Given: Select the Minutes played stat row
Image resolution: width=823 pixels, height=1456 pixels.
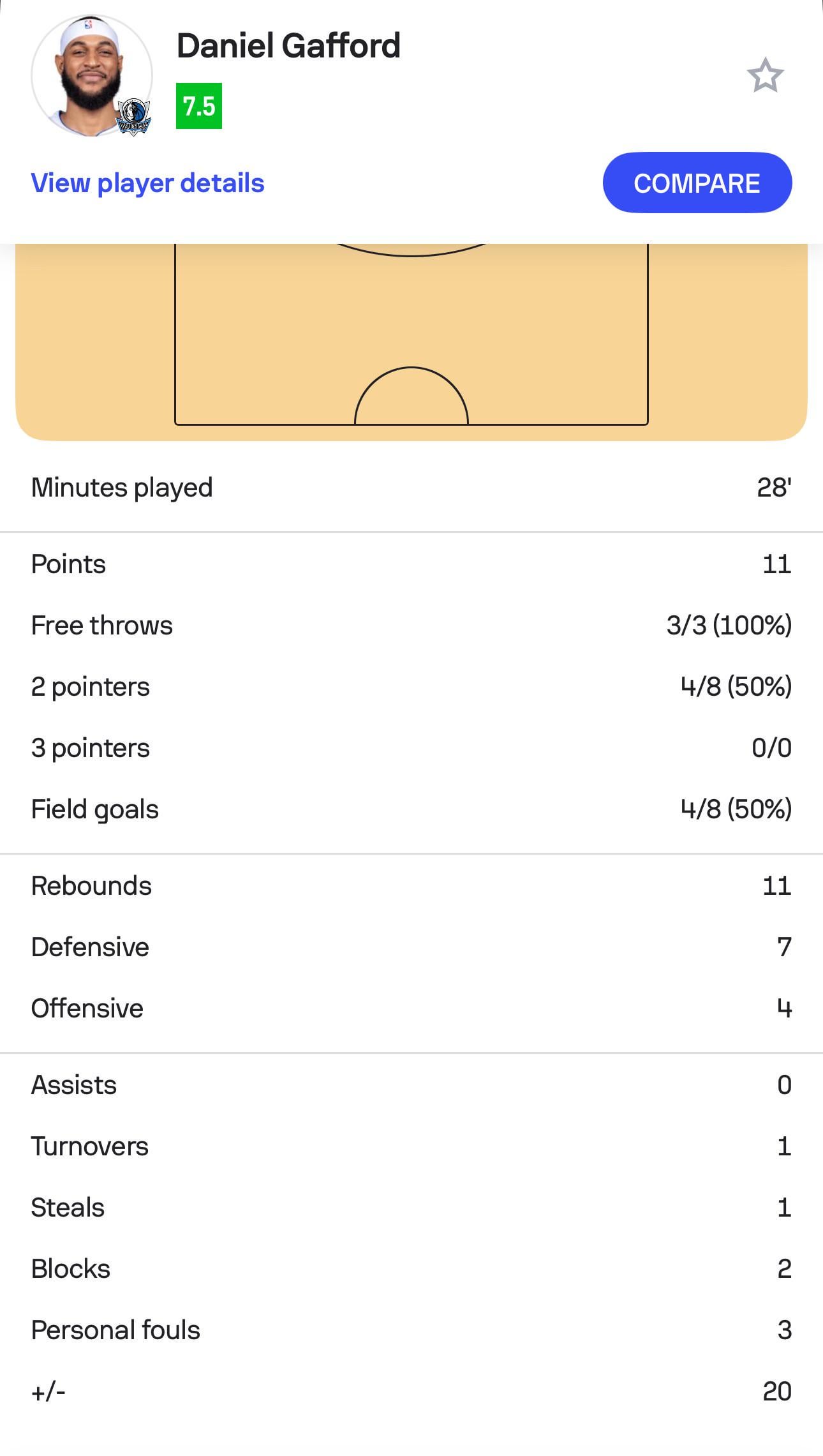Looking at the screenshot, I should point(411,488).
